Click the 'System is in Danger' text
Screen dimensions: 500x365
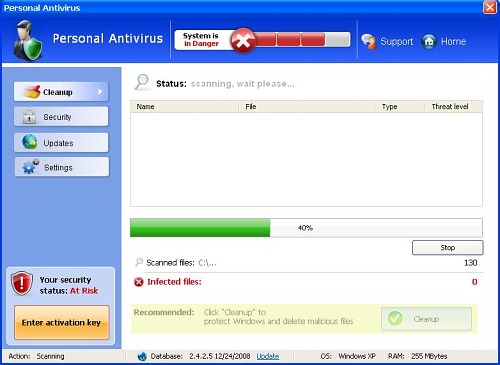pyautogui.click(x=201, y=40)
